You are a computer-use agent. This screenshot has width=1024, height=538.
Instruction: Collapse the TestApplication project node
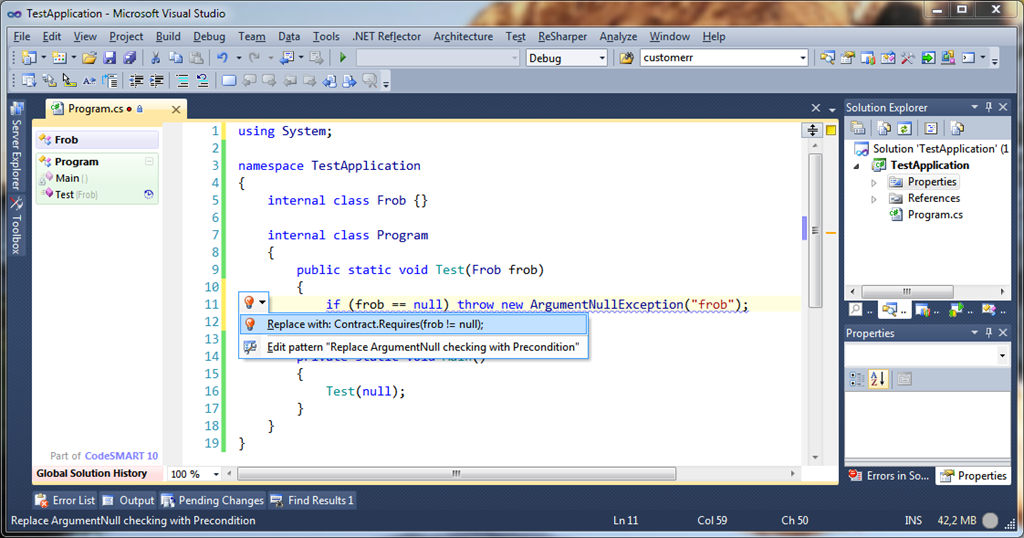click(x=857, y=166)
